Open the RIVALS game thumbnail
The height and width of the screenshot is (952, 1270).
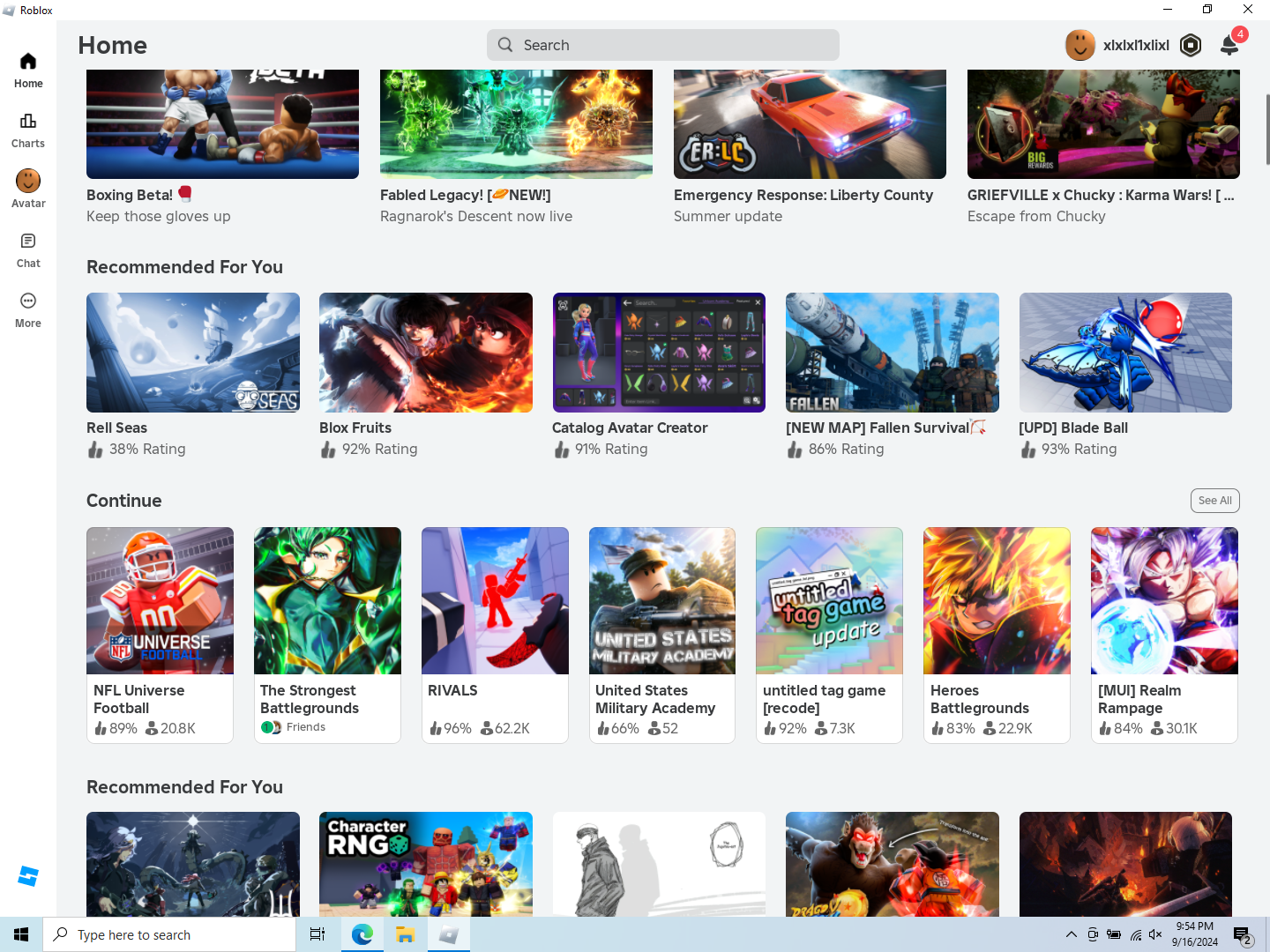(495, 600)
